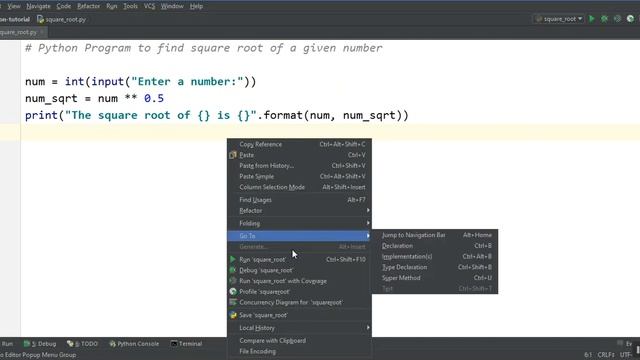Choose Profile 'square_root' in context menu
Viewport: 640px width, 360px height.
pos(299,291)
